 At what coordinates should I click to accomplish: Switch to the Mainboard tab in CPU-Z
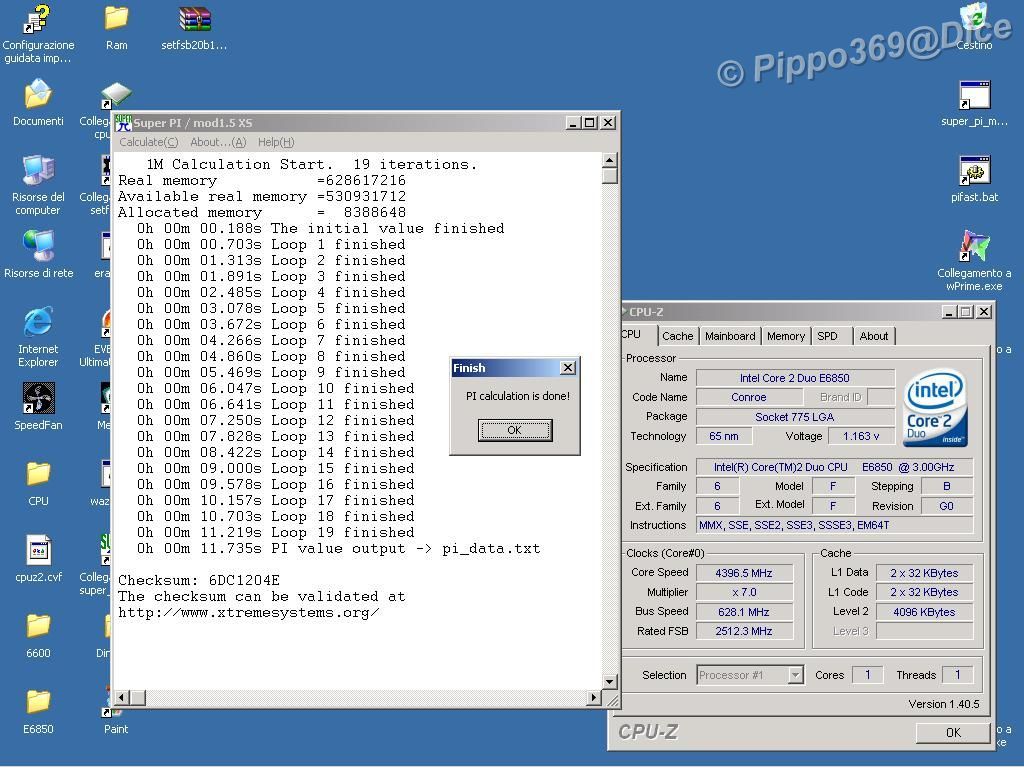point(729,336)
